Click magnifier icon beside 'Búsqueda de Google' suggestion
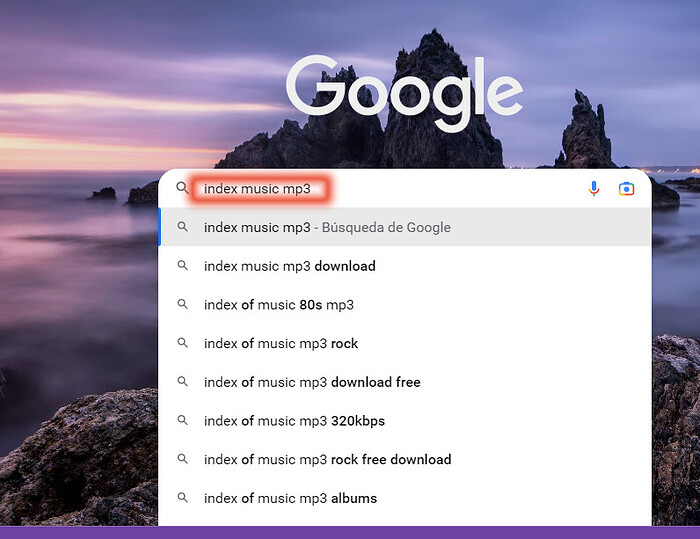Viewport: 700px width, 539px height. [182, 226]
